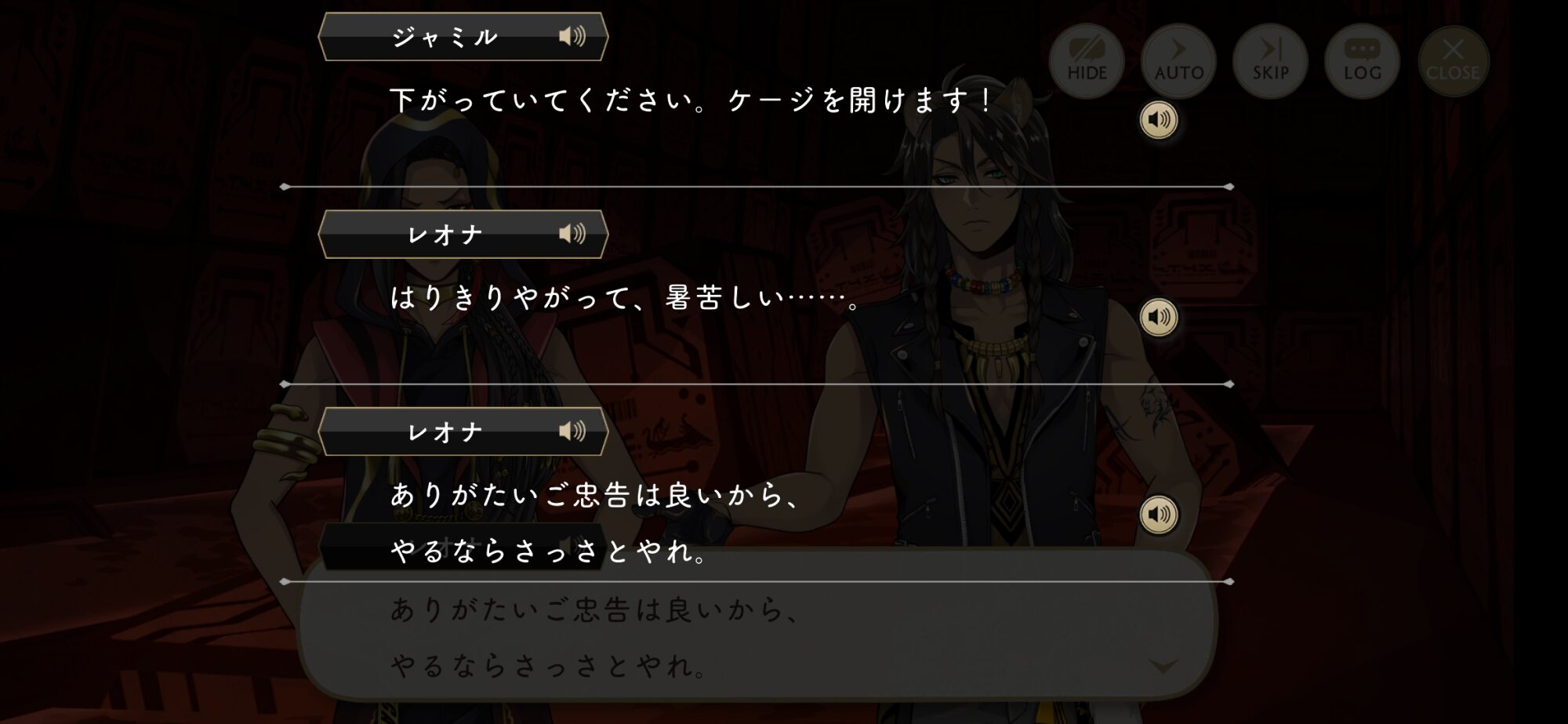This screenshot has height=724, width=1568.
Task: Tap speaker icon in first レオナ name plate
Action: coord(572,234)
